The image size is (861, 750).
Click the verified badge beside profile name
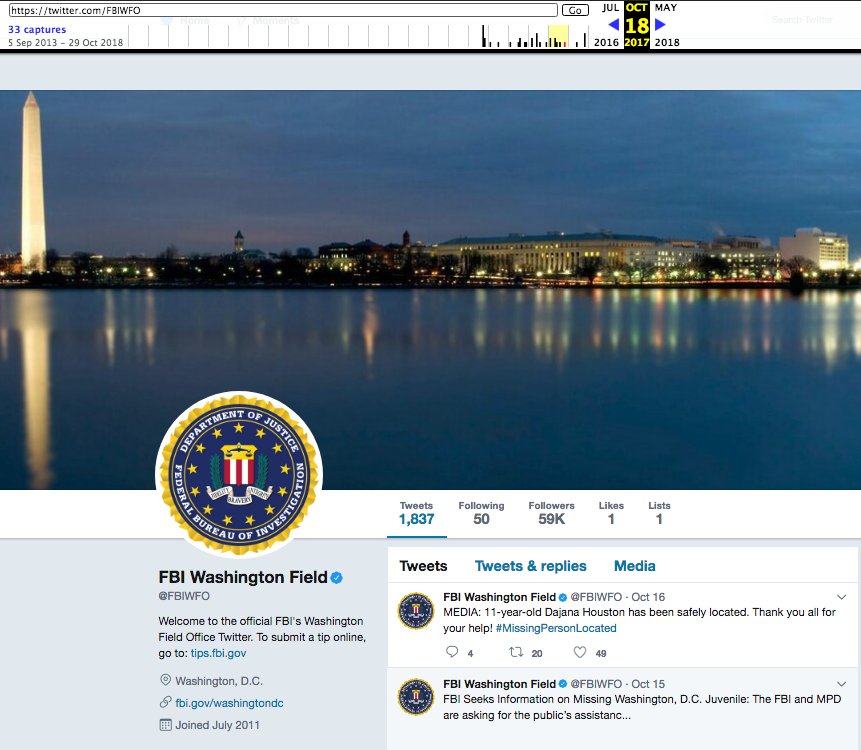337,578
